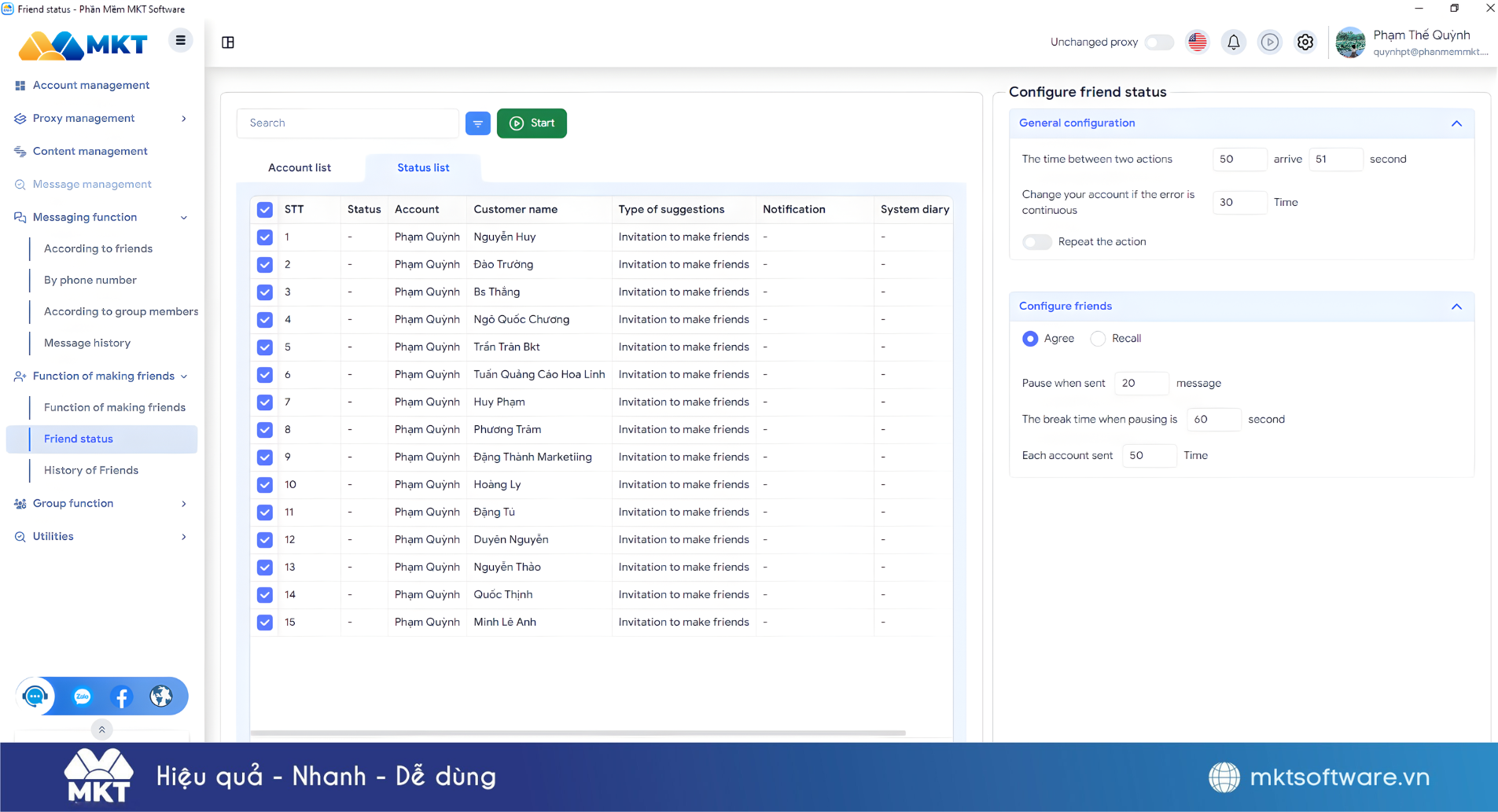This screenshot has height=812, width=1498.
Task: Click the horizontal scrollbar below the table
Action: tap(577, 733)
